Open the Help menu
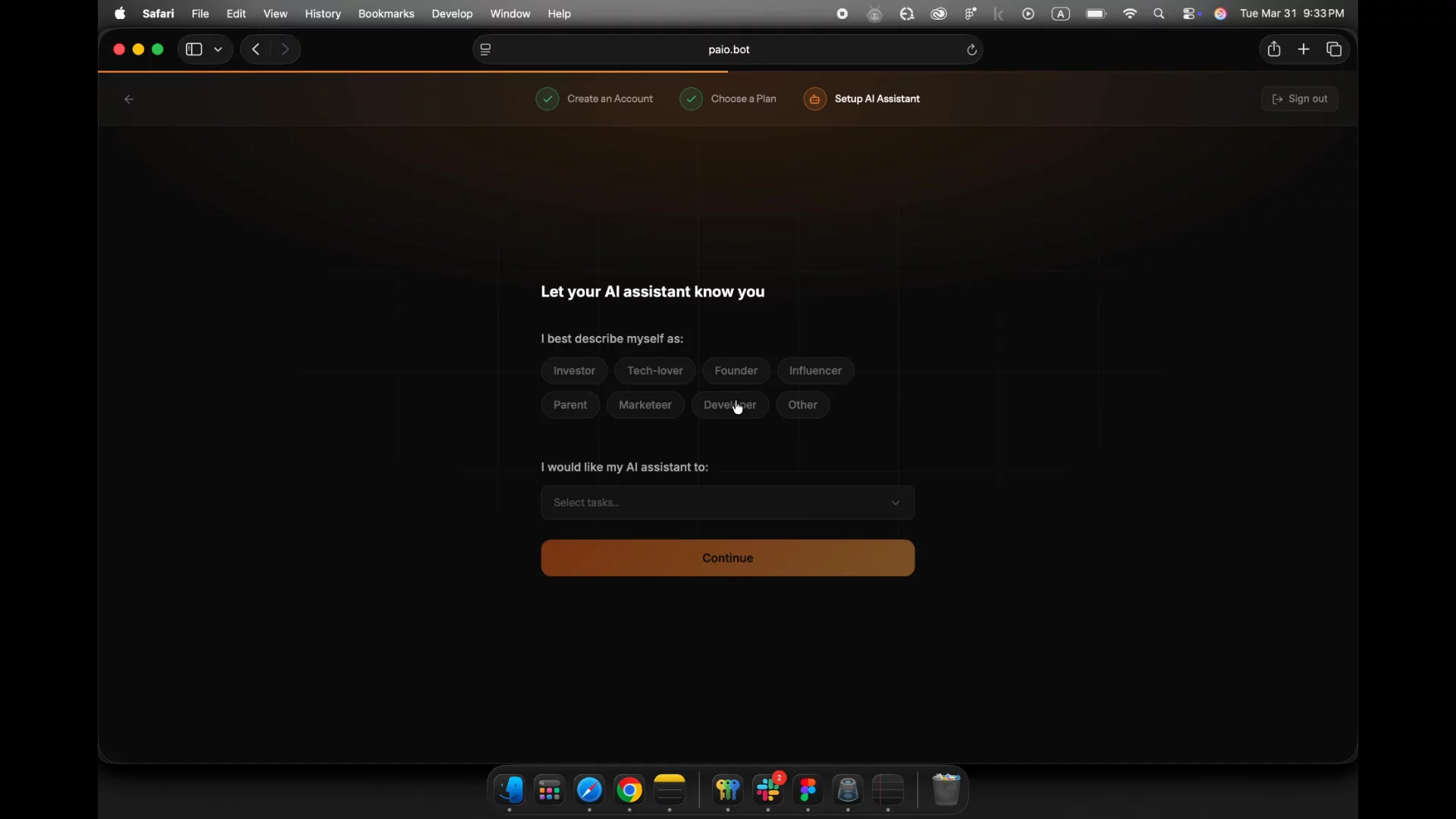 tap(560, 14)
